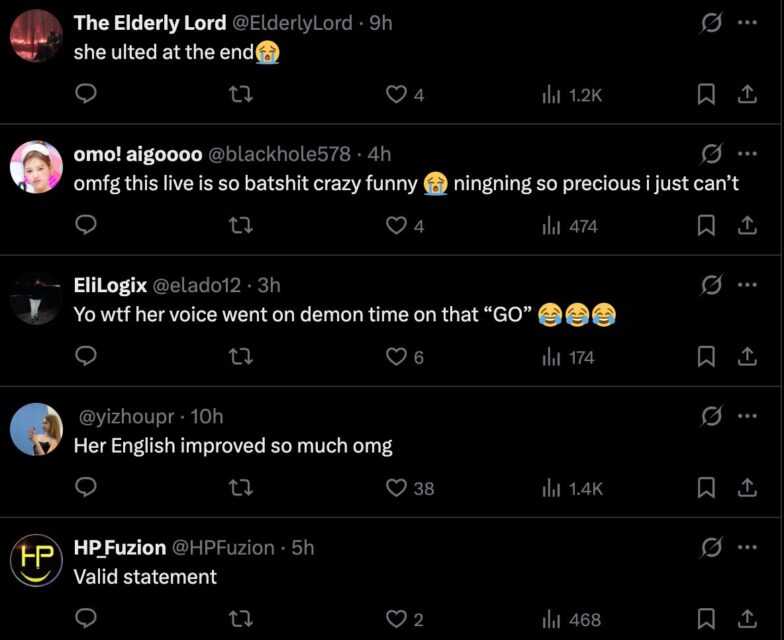Share the omo! aigooo tweet
This screenshot has height=640, width=784.
(x=745, y=226)
